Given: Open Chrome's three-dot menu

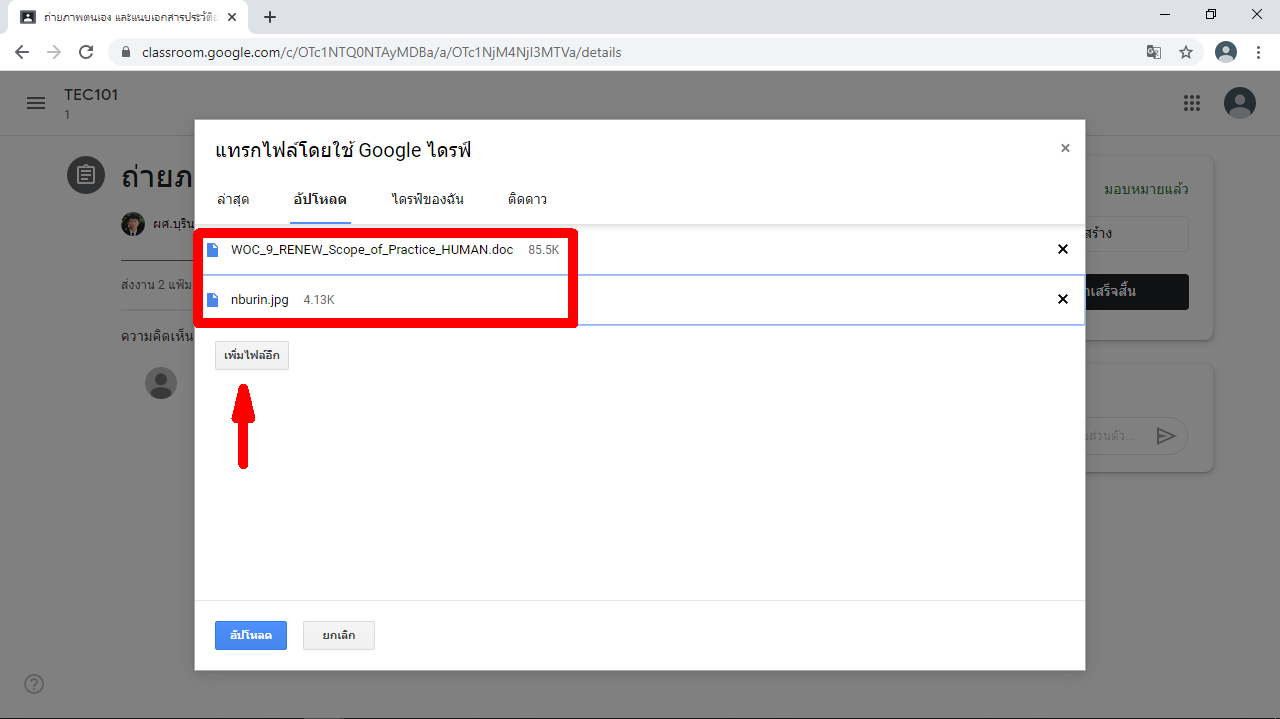Looking at the screenshot, I should pos(1258,52).
